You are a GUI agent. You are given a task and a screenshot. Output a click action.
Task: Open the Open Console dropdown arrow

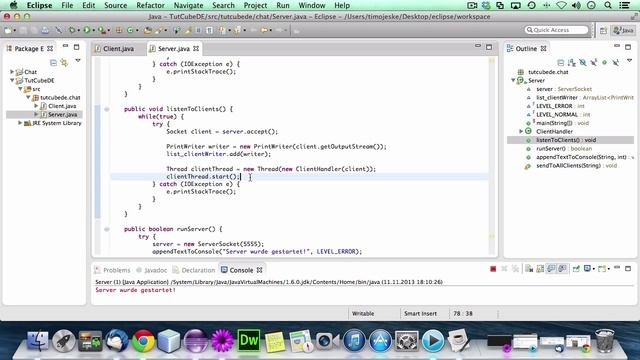[x=608, y=269]
